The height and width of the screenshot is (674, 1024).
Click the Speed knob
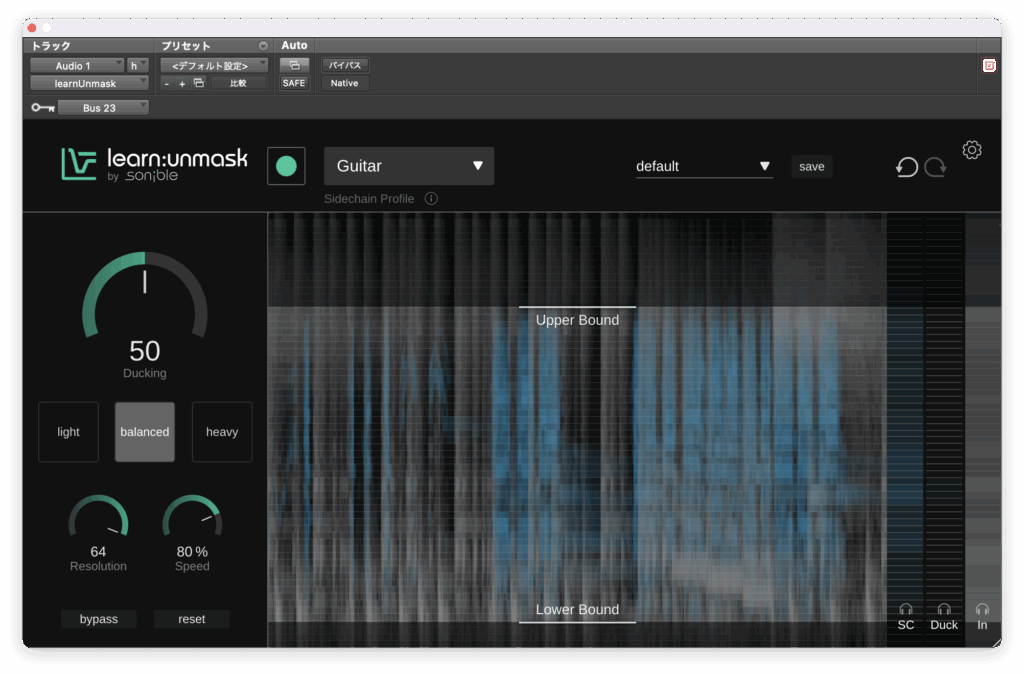pyautogui.click(x=192, y=516)
